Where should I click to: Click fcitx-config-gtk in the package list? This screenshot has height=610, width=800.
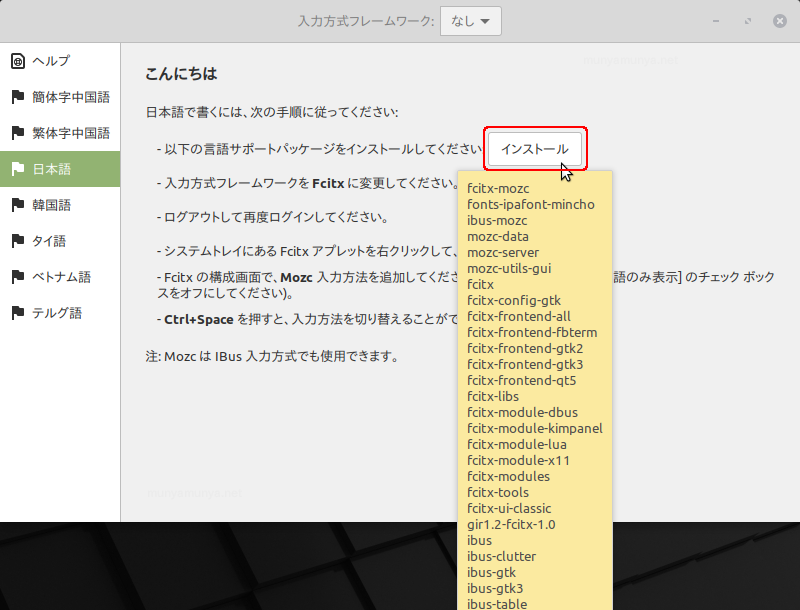tap(513, 300)
